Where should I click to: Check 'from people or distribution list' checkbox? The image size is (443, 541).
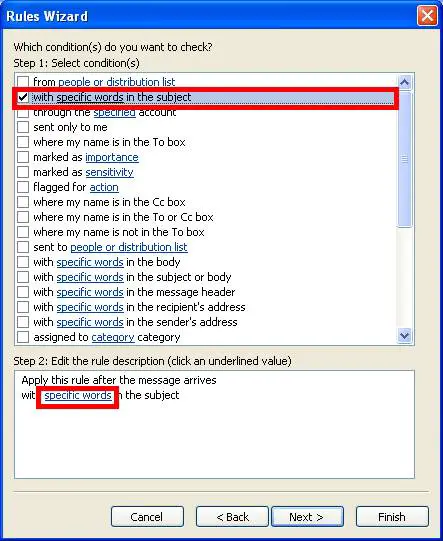tap(23, 82)
